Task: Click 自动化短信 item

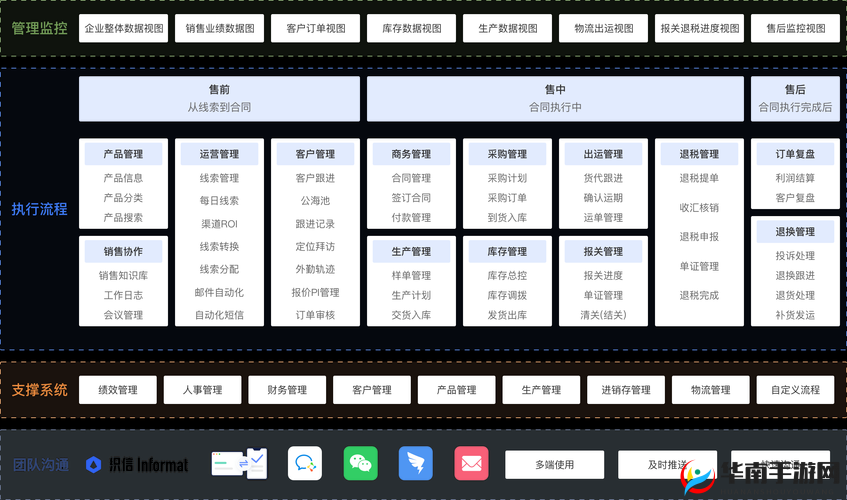Action: pos(219,315)
